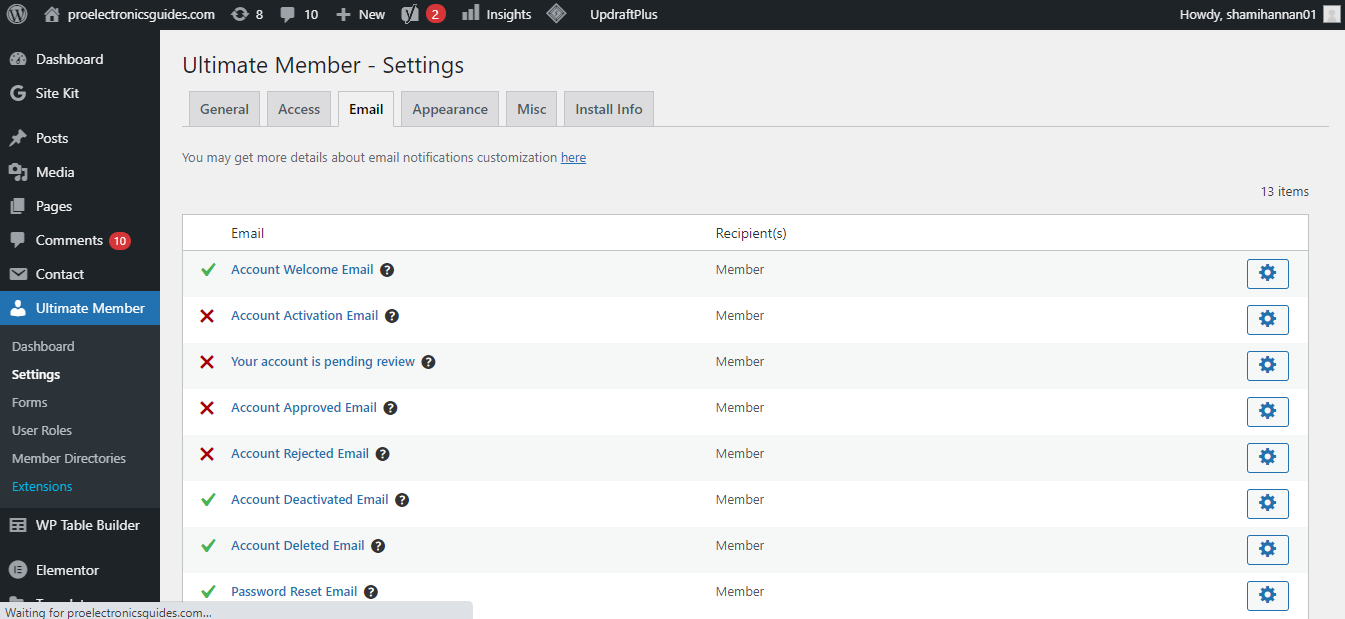Click the WordPress logo in the admin bar
This screenshot has width=1345, height=619.
pyautogui.click(x=17, y=14)
